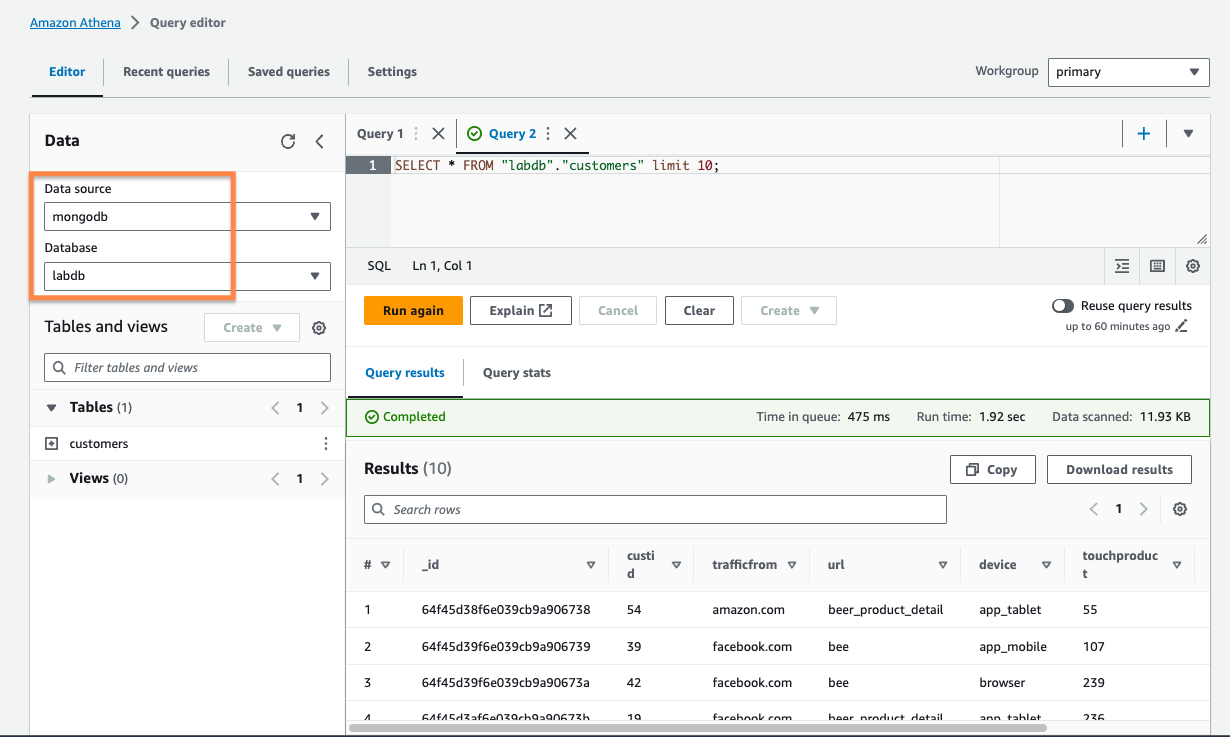The width and height of the screenshot is (1230, 737).
Task: Follow the Amazon Athena breadcrumb link
Action: pyautogui.click(x=75, y=22)
